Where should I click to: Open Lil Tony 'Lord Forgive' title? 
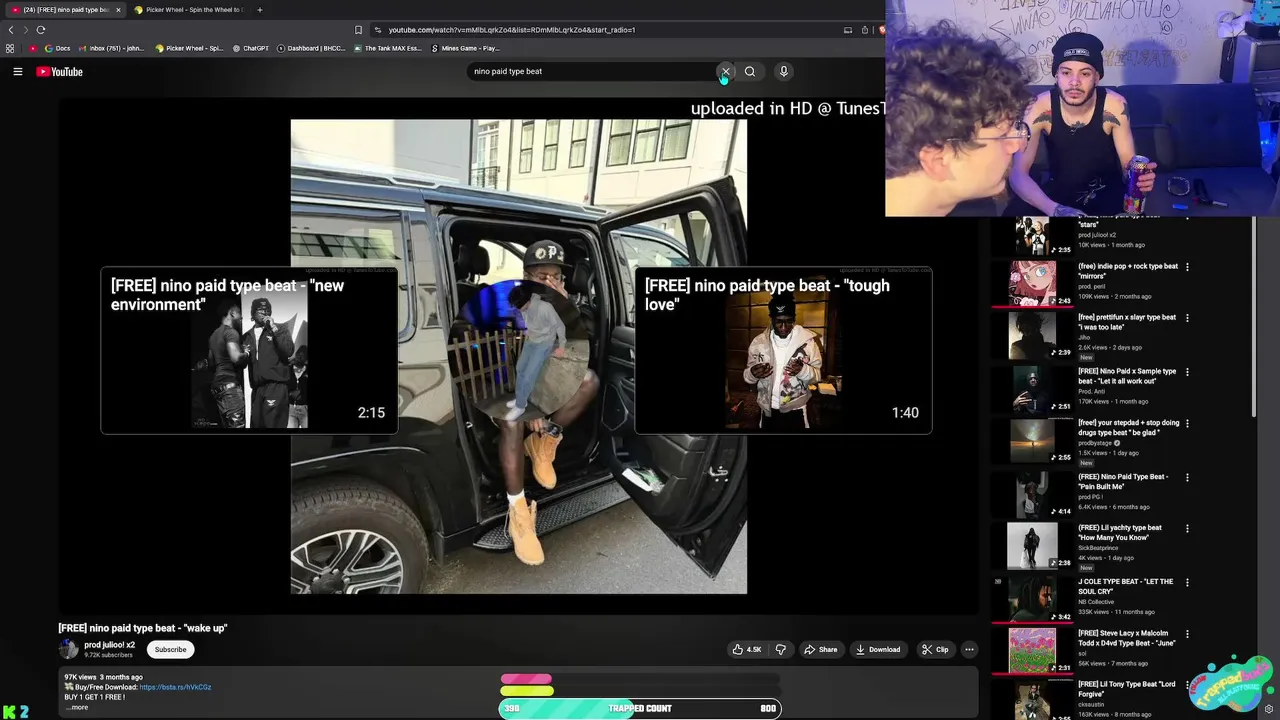(x=1126, y=689)
